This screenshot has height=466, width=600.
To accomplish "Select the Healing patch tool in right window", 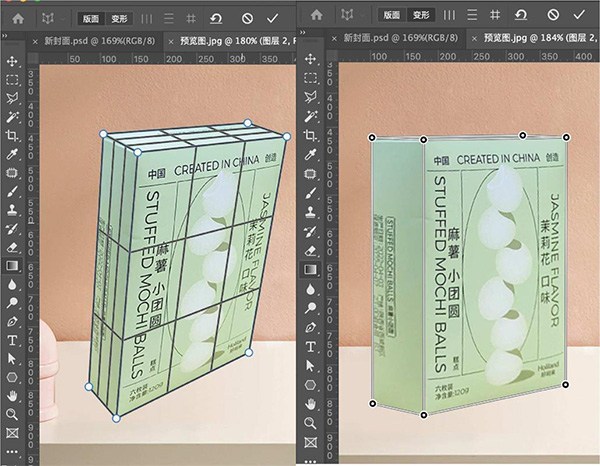I will 310,174.
